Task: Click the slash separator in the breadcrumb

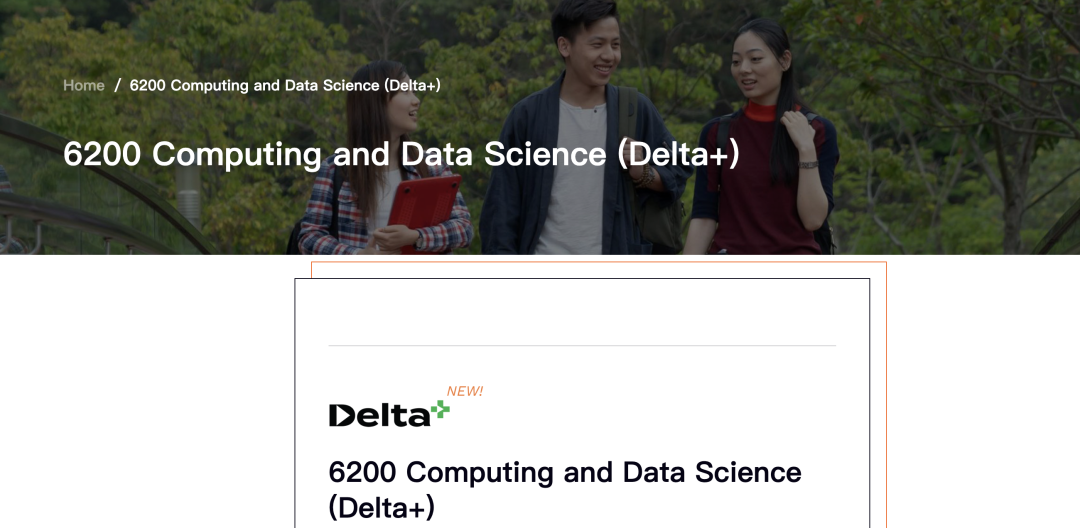Action: click(117, 85)
